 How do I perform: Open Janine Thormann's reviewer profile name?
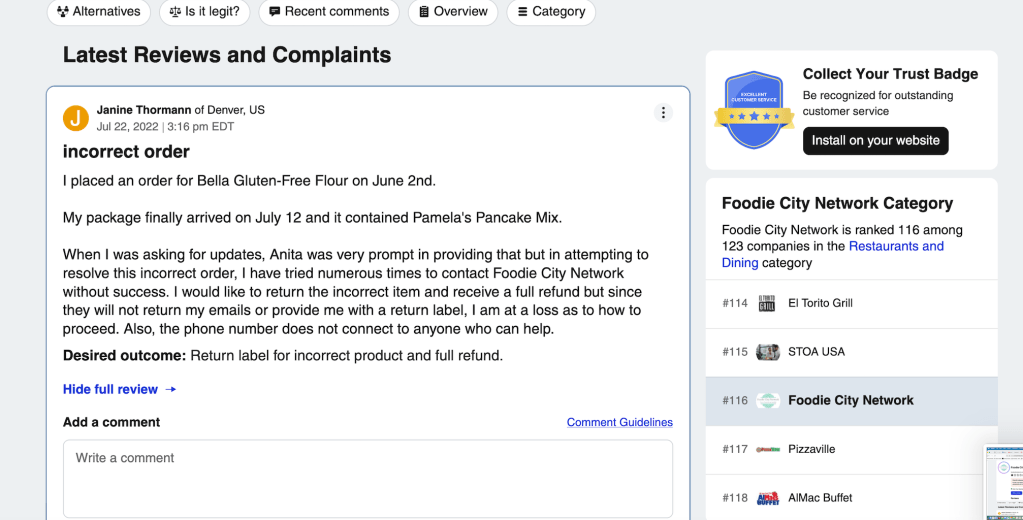point(144,110)
